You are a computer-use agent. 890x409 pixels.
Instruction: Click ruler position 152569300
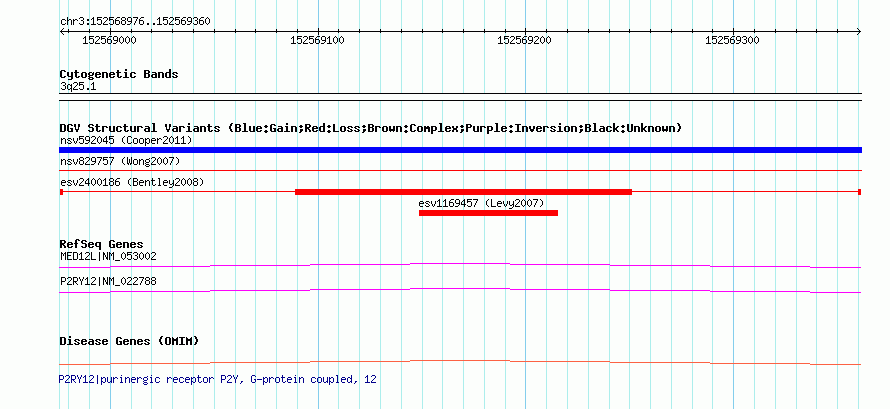732,40
